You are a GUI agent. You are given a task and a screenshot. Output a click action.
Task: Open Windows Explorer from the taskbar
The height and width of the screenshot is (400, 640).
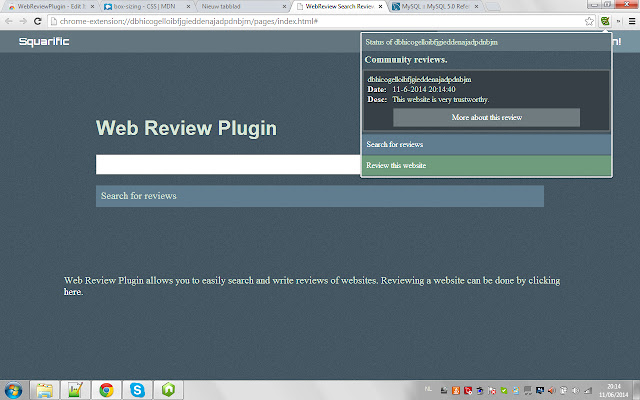tap(44, 390)
